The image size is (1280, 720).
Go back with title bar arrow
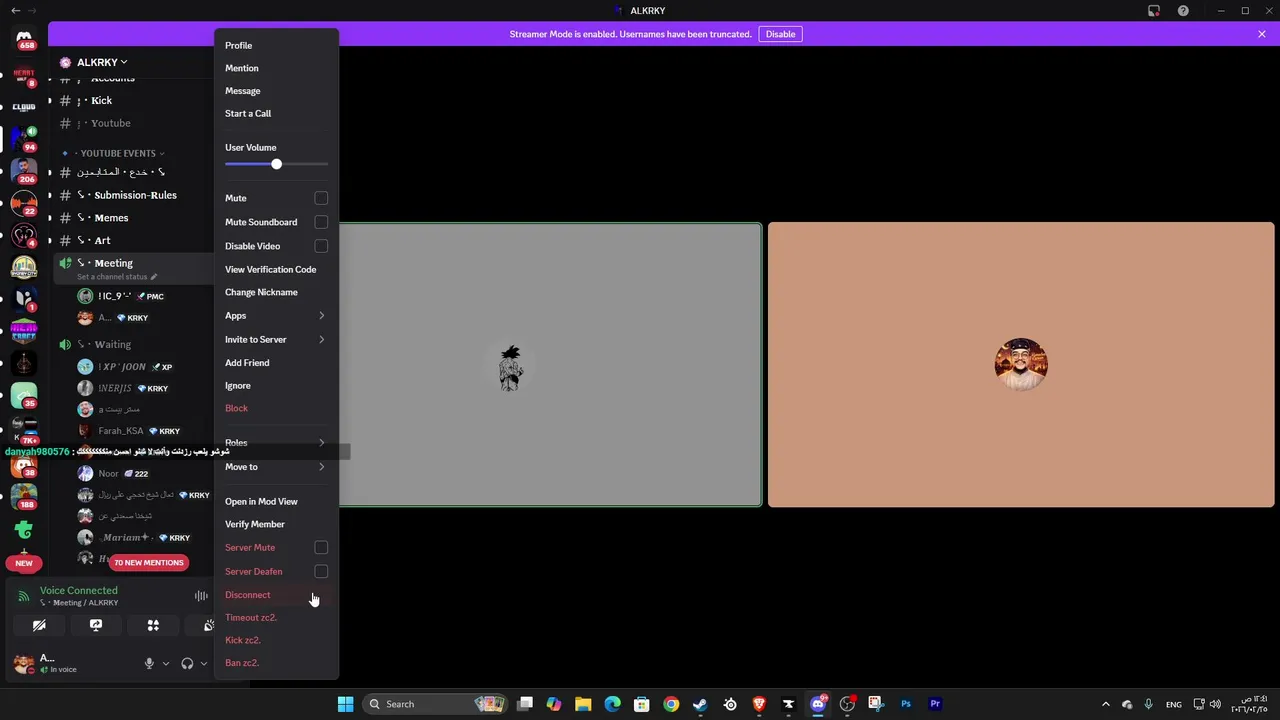click(x=15, y=10)
